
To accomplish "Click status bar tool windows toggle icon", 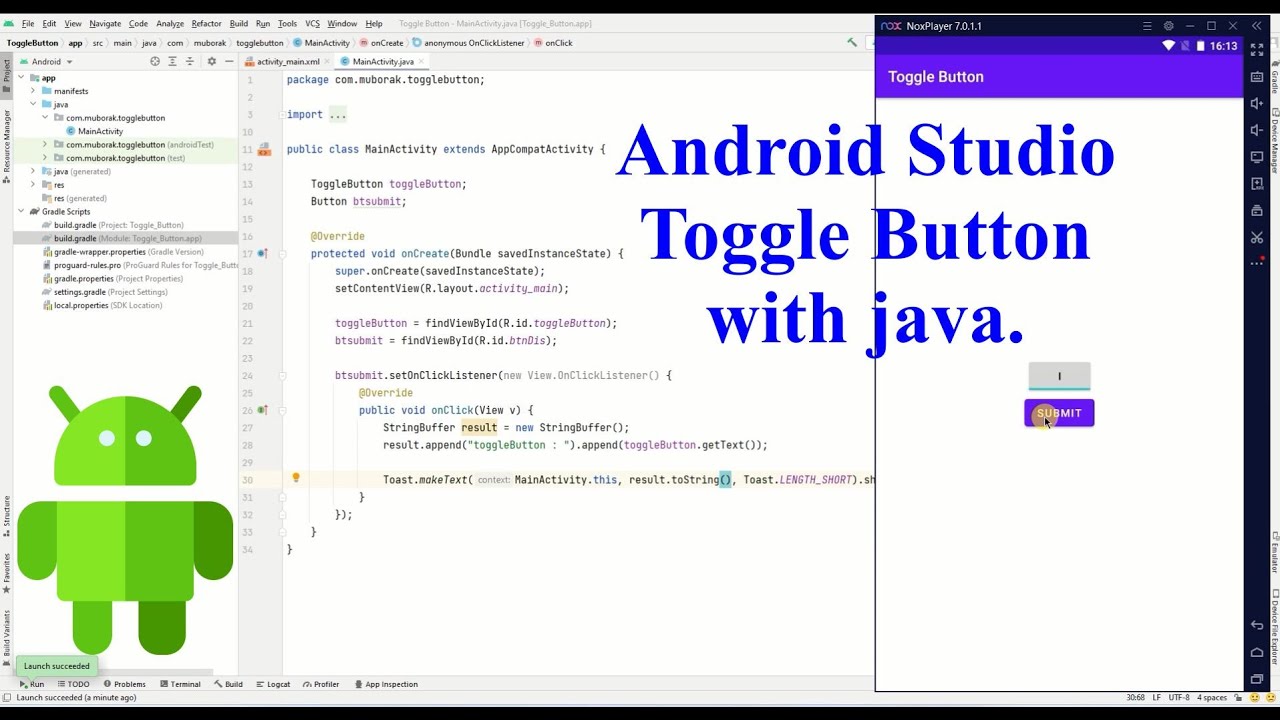I will (7, 698).
